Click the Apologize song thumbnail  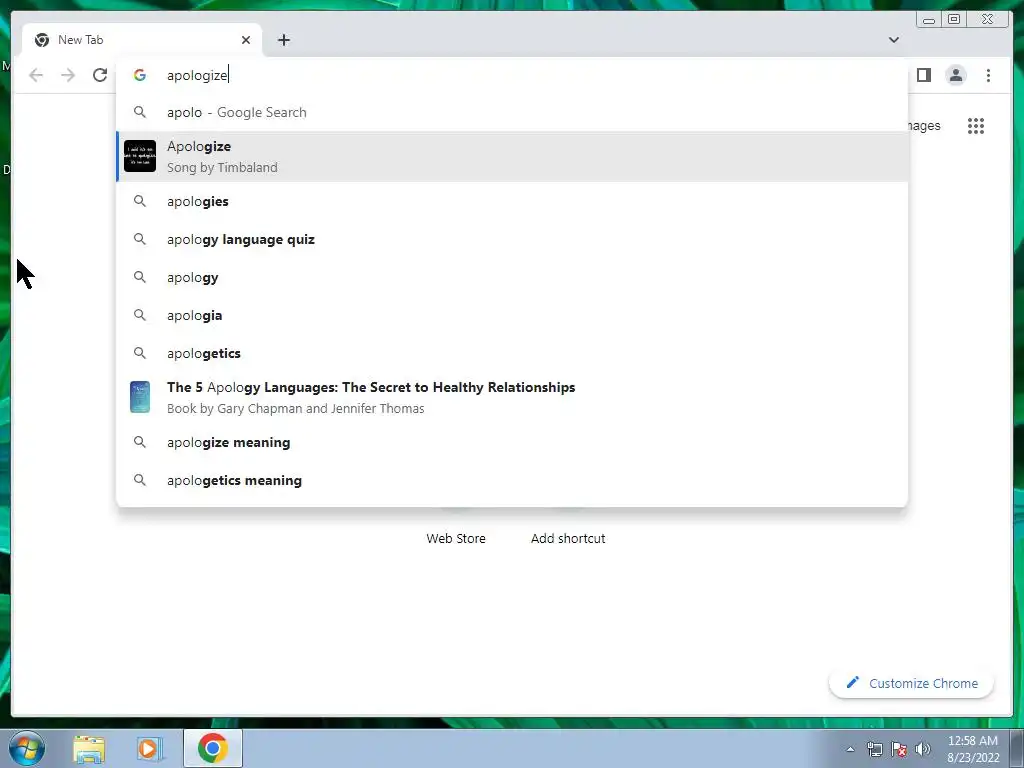[x=140, y=157]
